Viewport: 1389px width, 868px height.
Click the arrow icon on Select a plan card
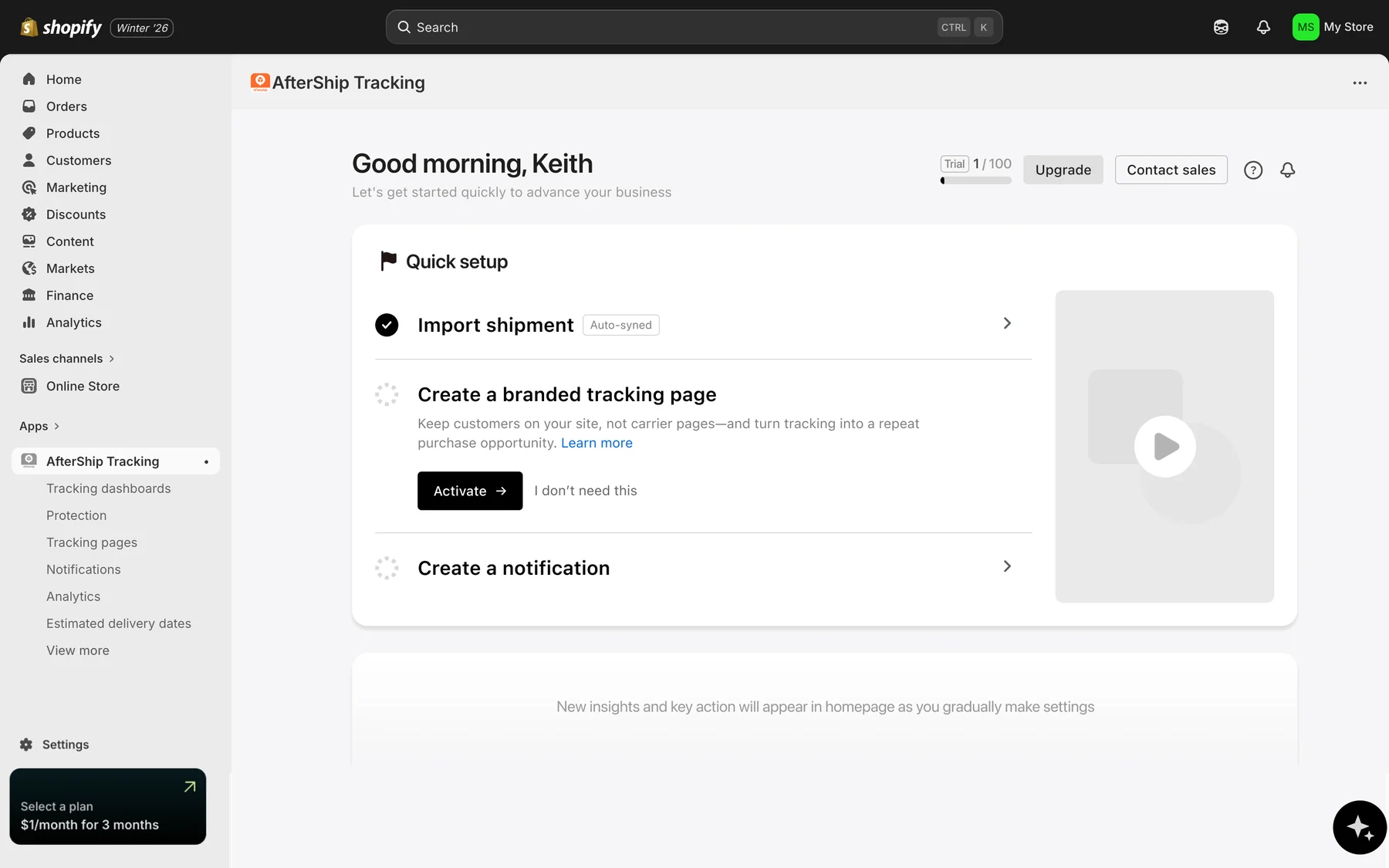pyautogui.click(x=190, y=787)
